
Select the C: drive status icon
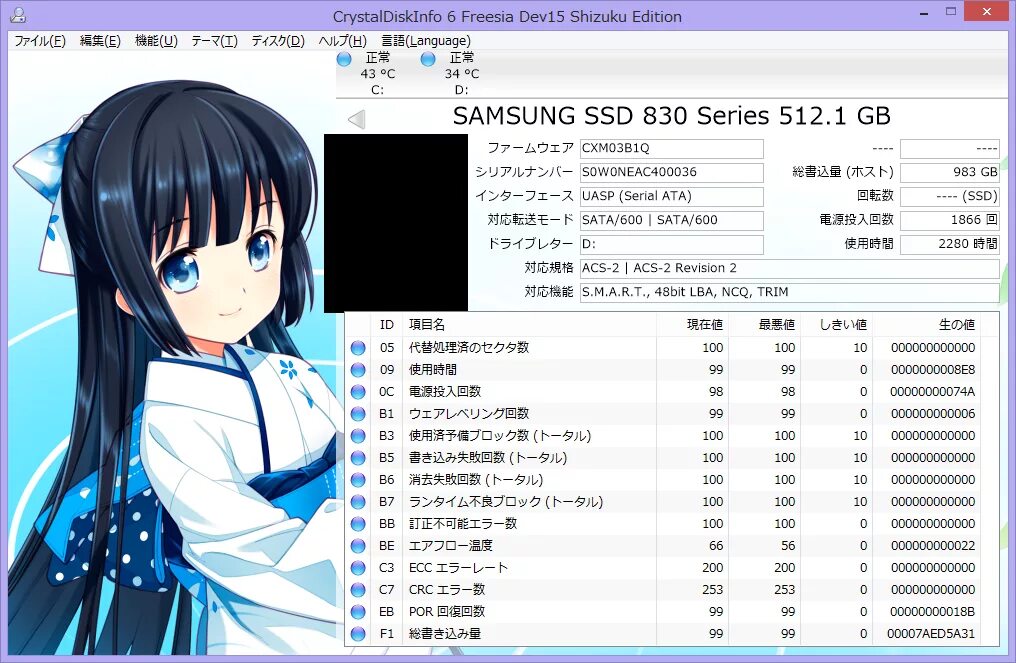(344, 59)
